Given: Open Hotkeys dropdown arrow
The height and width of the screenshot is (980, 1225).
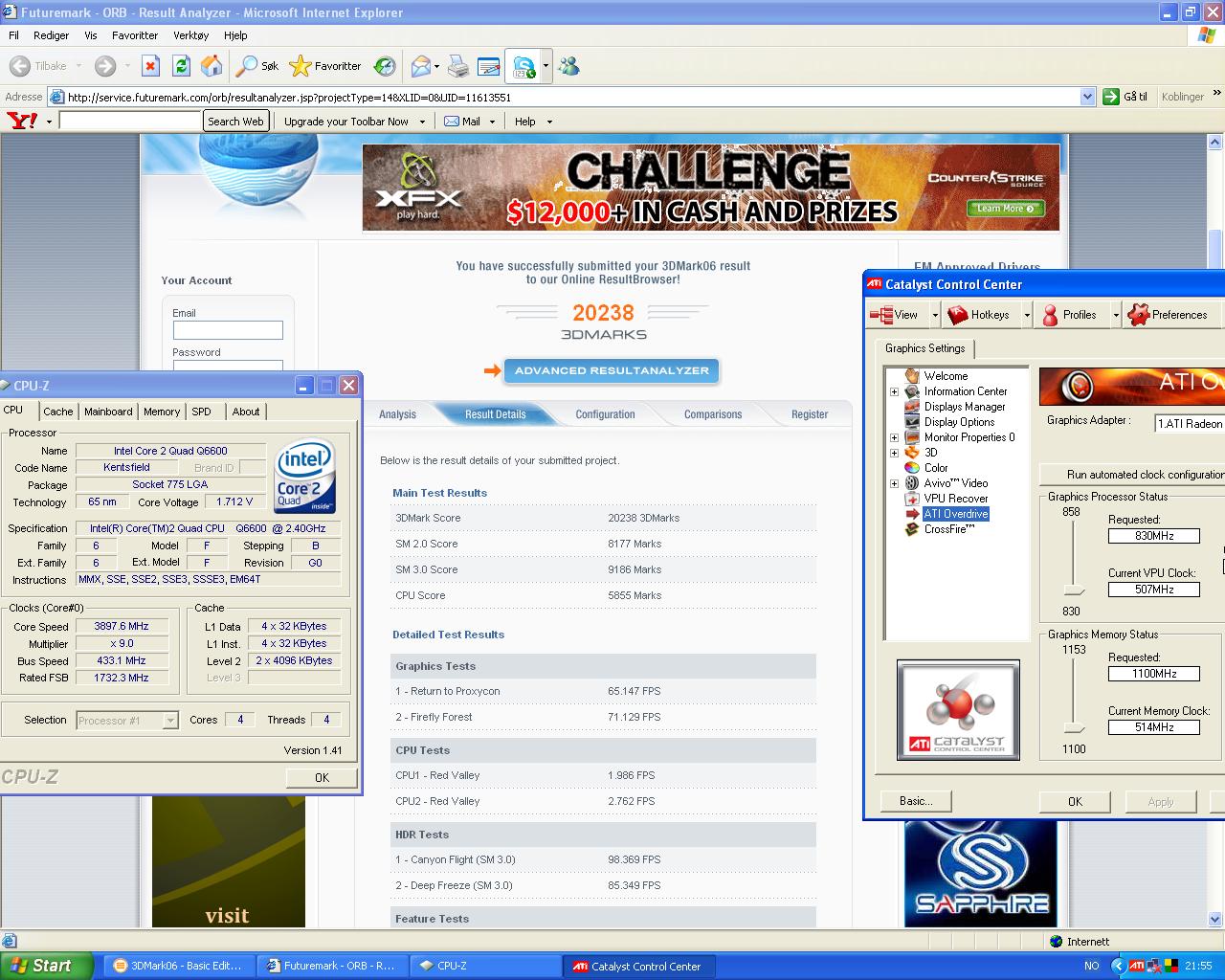Looking at the screenshot, I should pos(1027,314).
